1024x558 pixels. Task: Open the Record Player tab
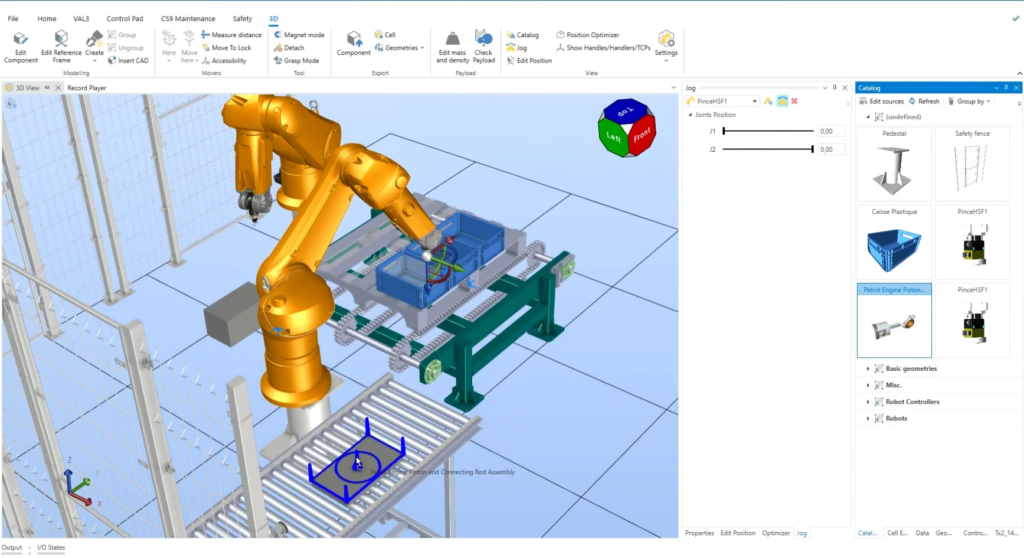(x=86, y=88)
